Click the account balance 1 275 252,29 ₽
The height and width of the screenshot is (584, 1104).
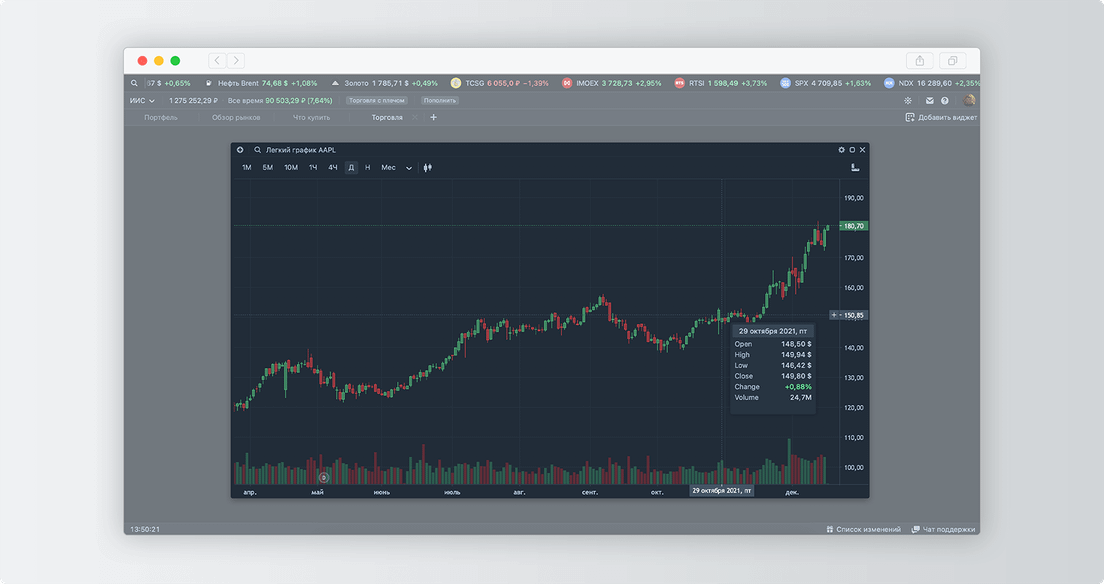click(193, 101)
